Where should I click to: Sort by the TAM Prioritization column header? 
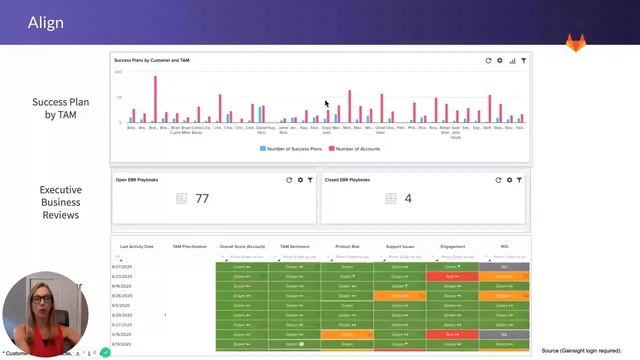pos(189,247)
